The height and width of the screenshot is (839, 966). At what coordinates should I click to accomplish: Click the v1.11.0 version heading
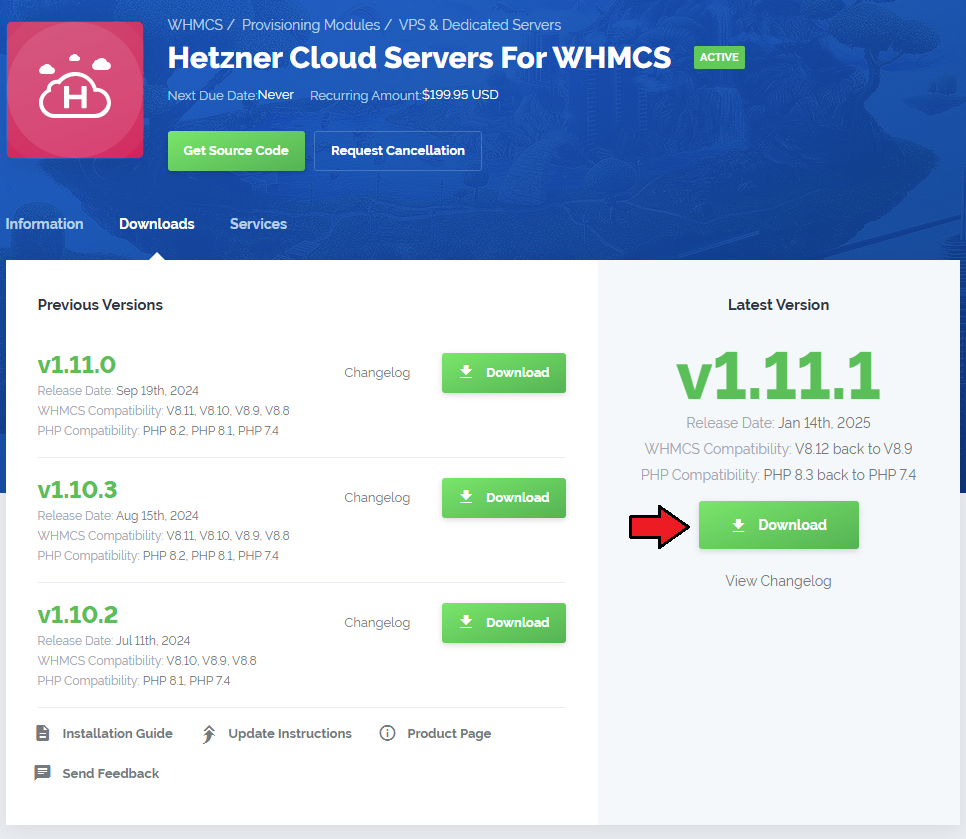pos(76,365)
